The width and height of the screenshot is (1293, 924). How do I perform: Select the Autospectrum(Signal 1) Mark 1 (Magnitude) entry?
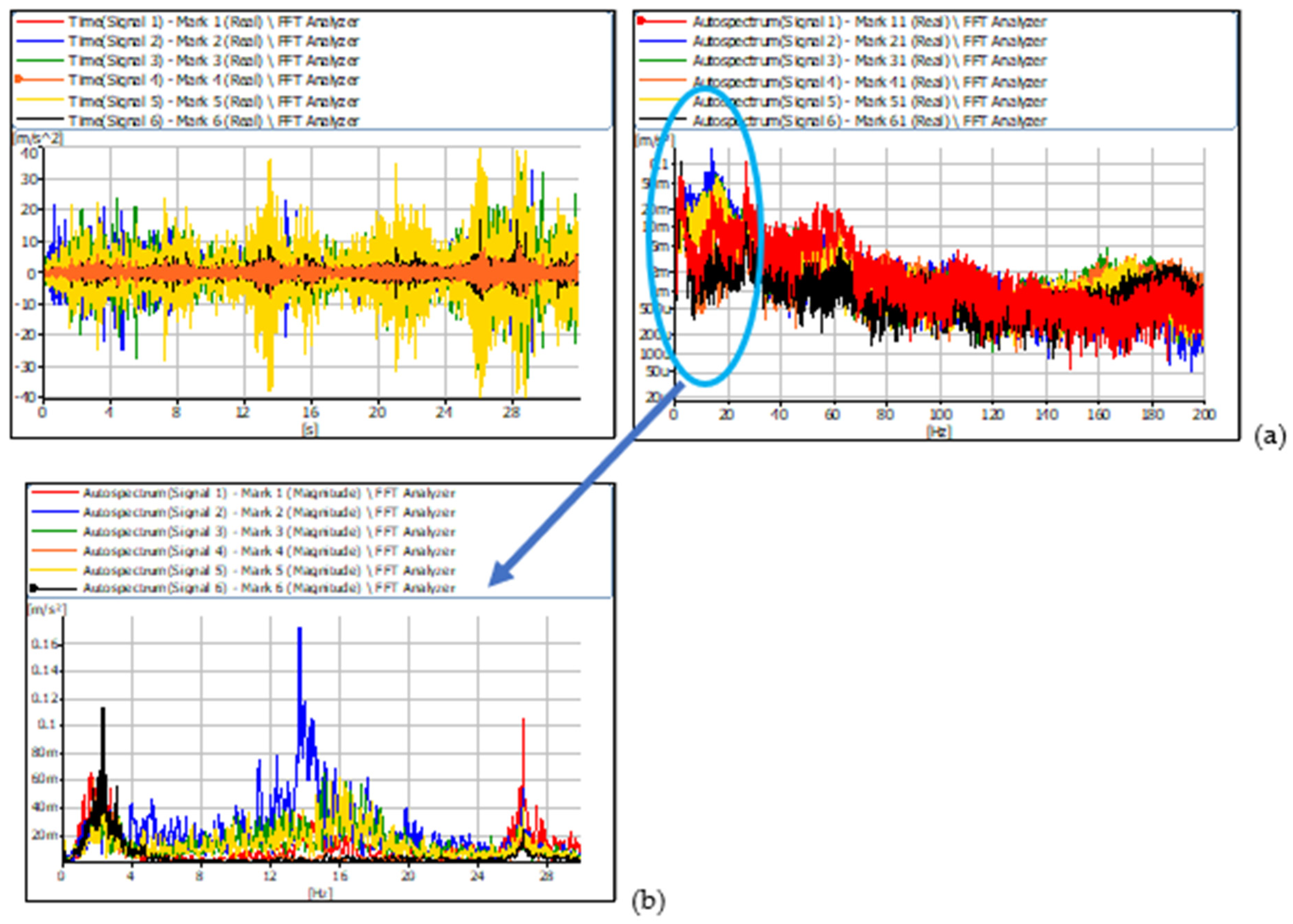click(269, 493)
